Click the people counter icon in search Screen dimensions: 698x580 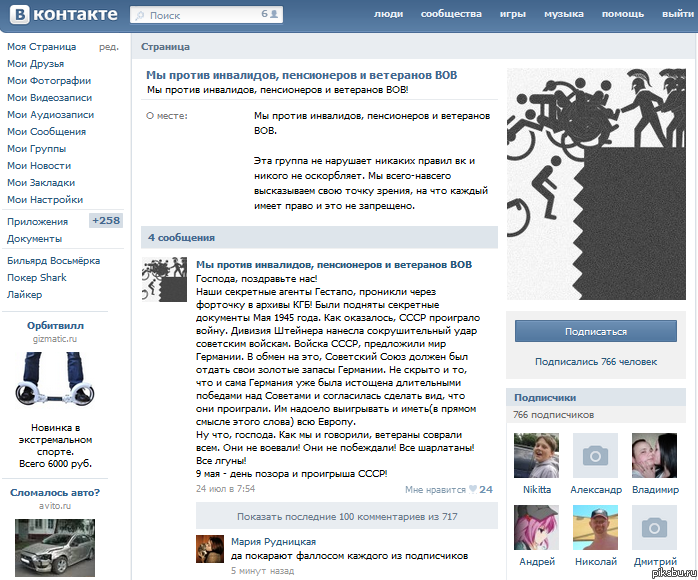click(274, 14)
